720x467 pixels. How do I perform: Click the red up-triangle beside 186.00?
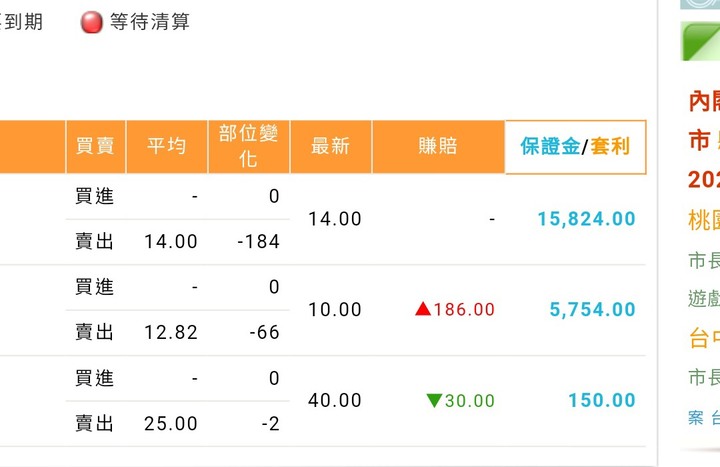[x=423, y=309]
